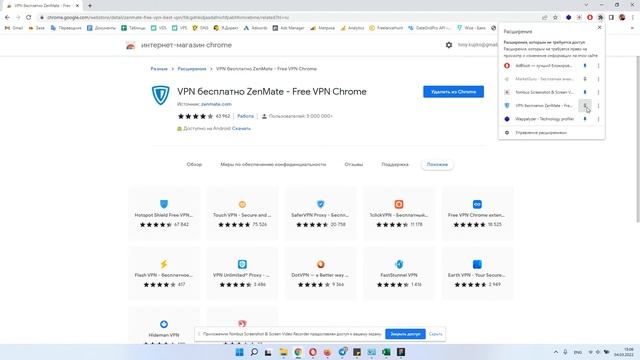This screenshot has width=640, height=360.
Task: Click the Chrome Web Store settings gear
Action: pos(449,45)
